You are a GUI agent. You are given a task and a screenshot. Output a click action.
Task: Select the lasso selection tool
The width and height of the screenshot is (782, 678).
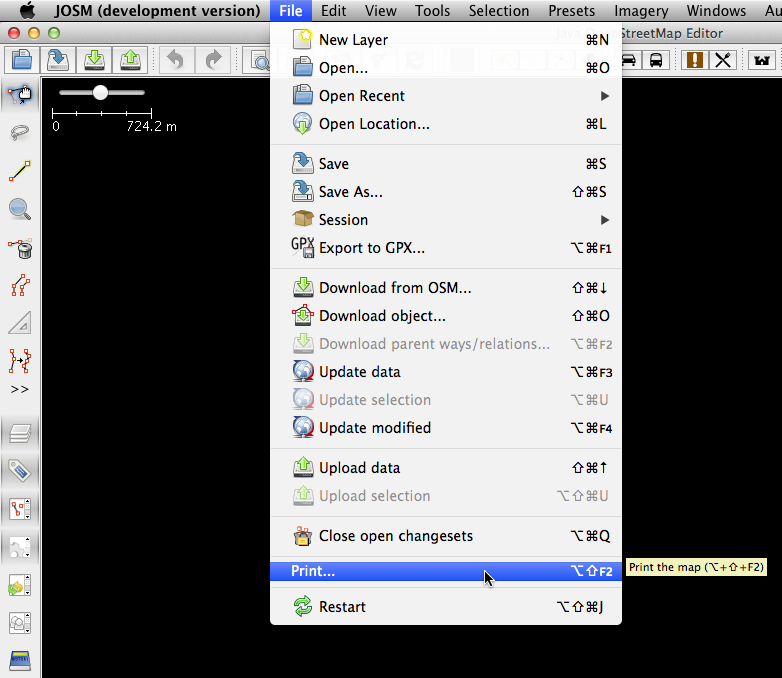click(x=19, y=133)
